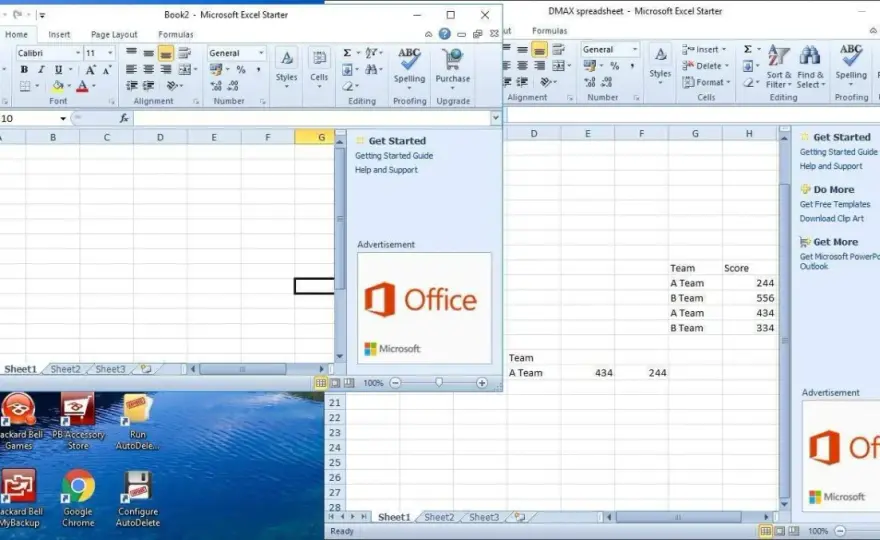Toggle Bottom Align in DMAX window
The image size is (880, 540).
(539, 50)
